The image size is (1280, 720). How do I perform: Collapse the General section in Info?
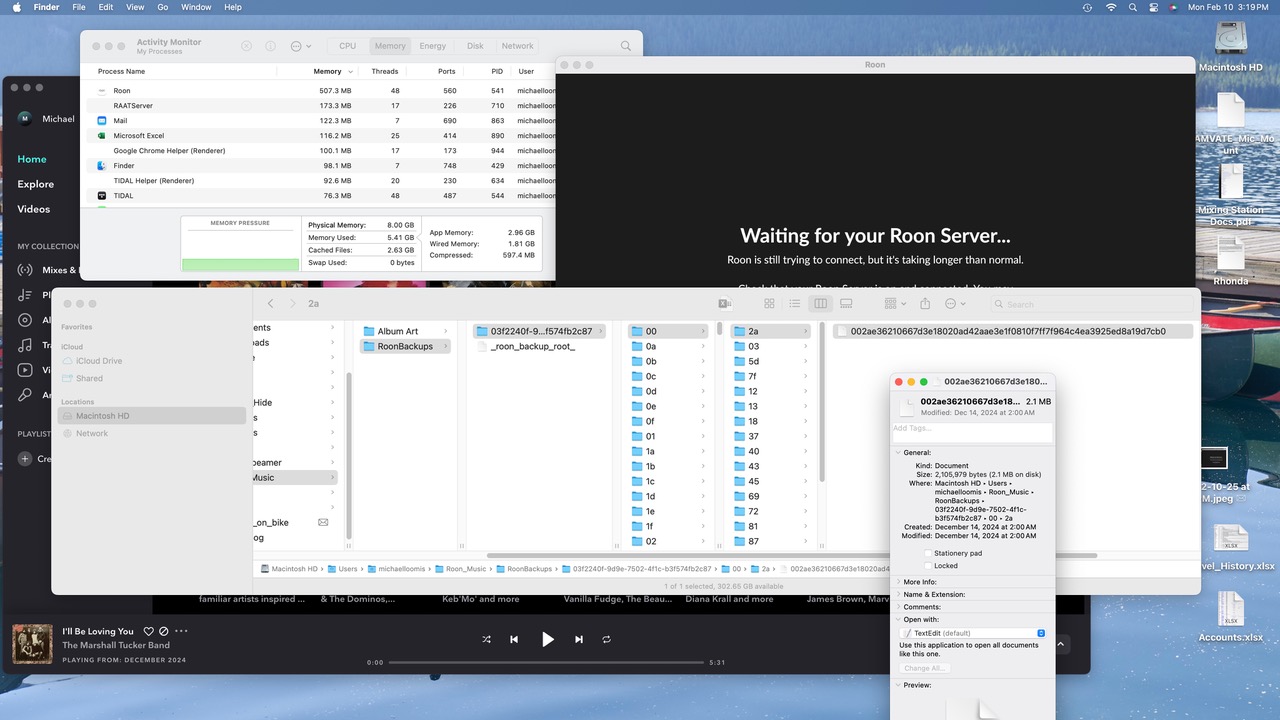898,453
